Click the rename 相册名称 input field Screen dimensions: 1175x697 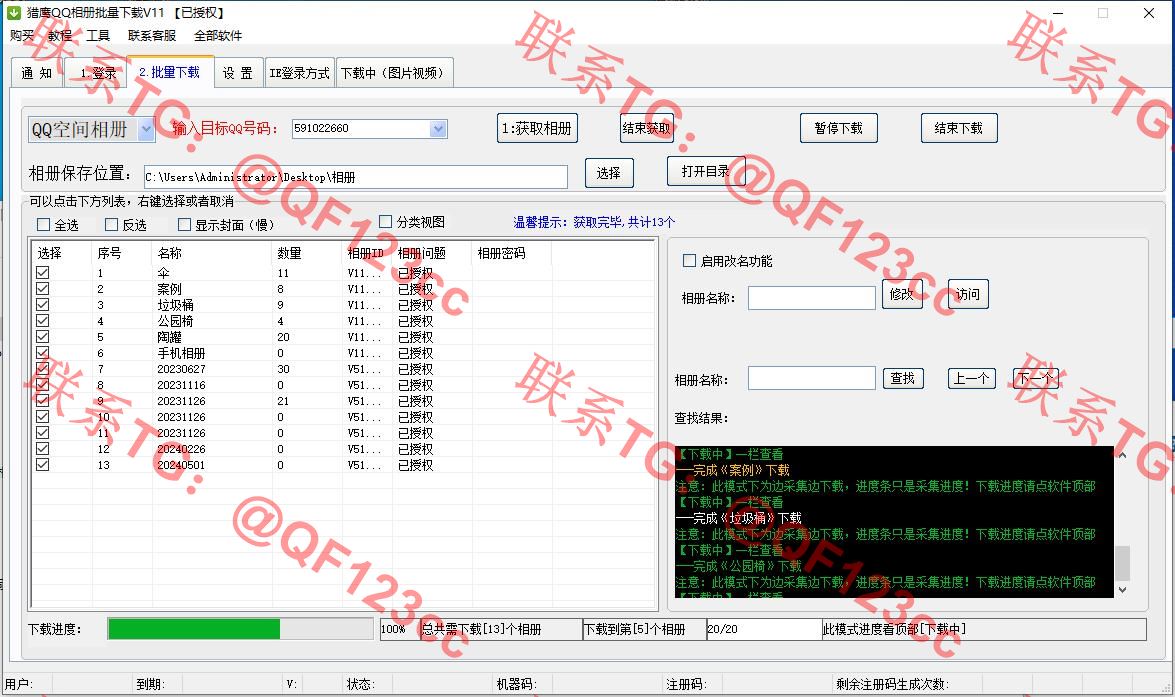812,298
